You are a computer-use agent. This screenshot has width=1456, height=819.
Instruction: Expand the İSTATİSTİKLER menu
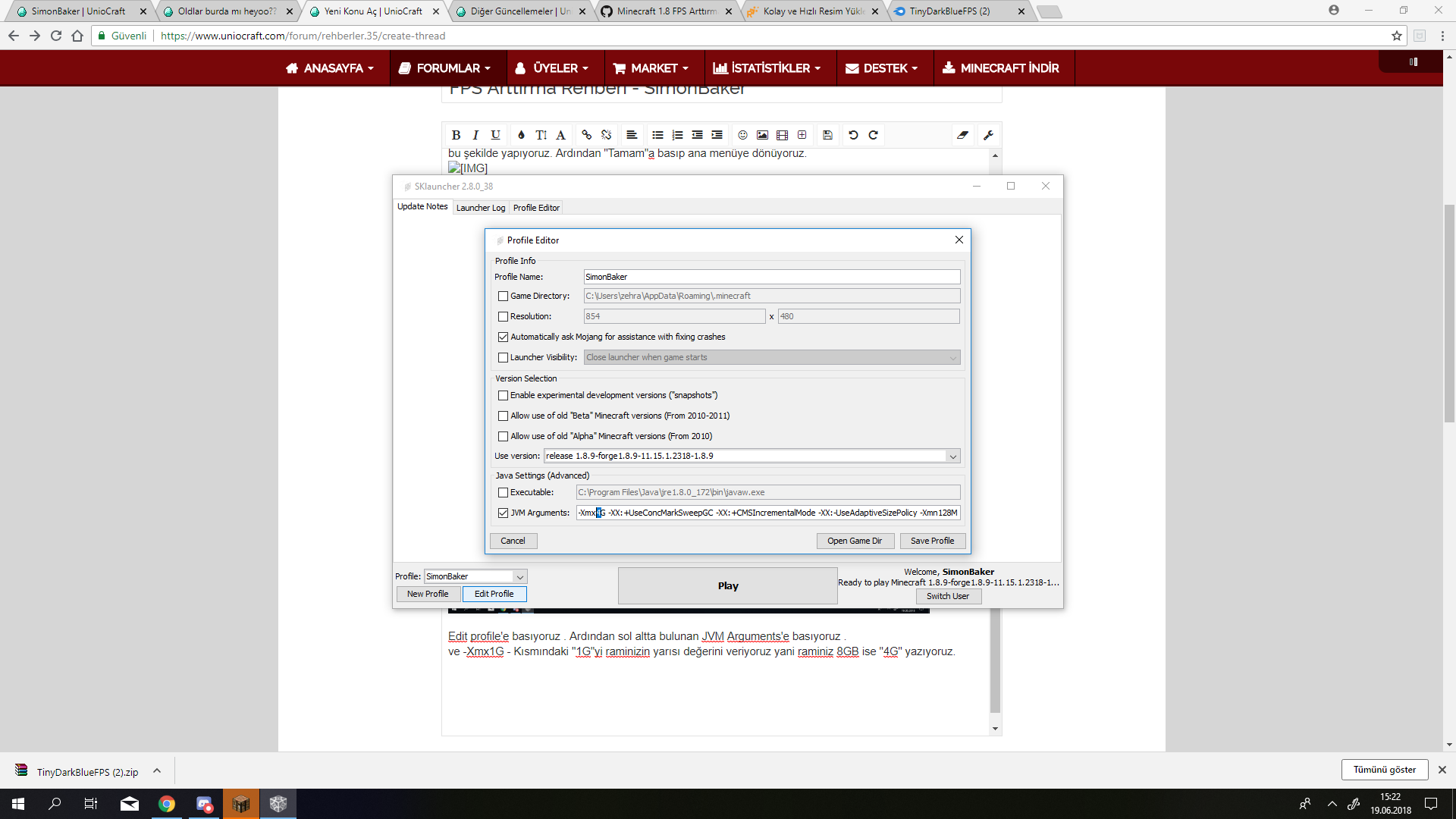click(767, 68)
